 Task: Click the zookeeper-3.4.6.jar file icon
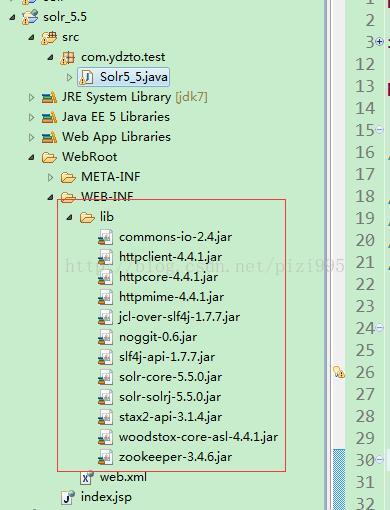coord(105,457)
